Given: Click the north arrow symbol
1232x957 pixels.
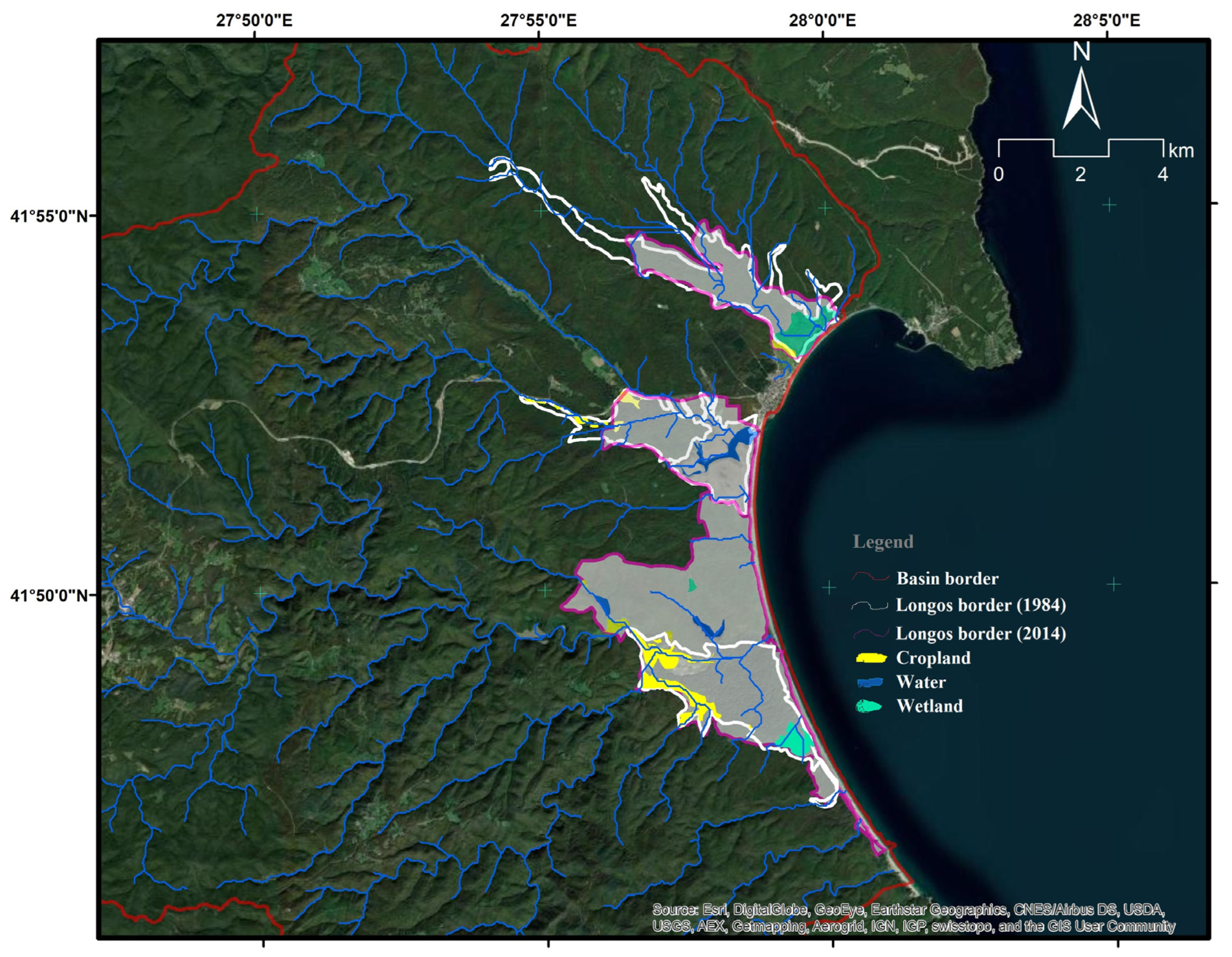Looking at the screenshot, I should coord(1081,98).
